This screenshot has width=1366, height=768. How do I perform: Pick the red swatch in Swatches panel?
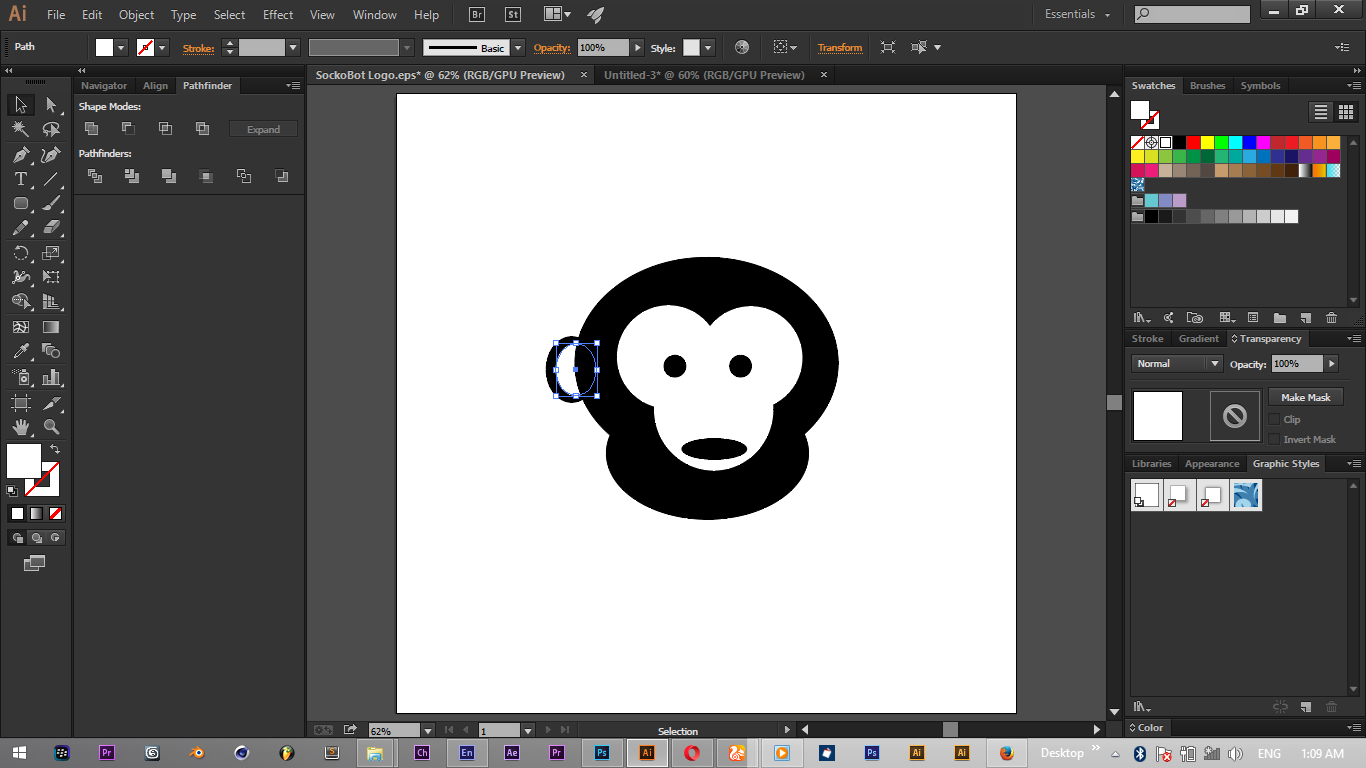pos(1193,142)
